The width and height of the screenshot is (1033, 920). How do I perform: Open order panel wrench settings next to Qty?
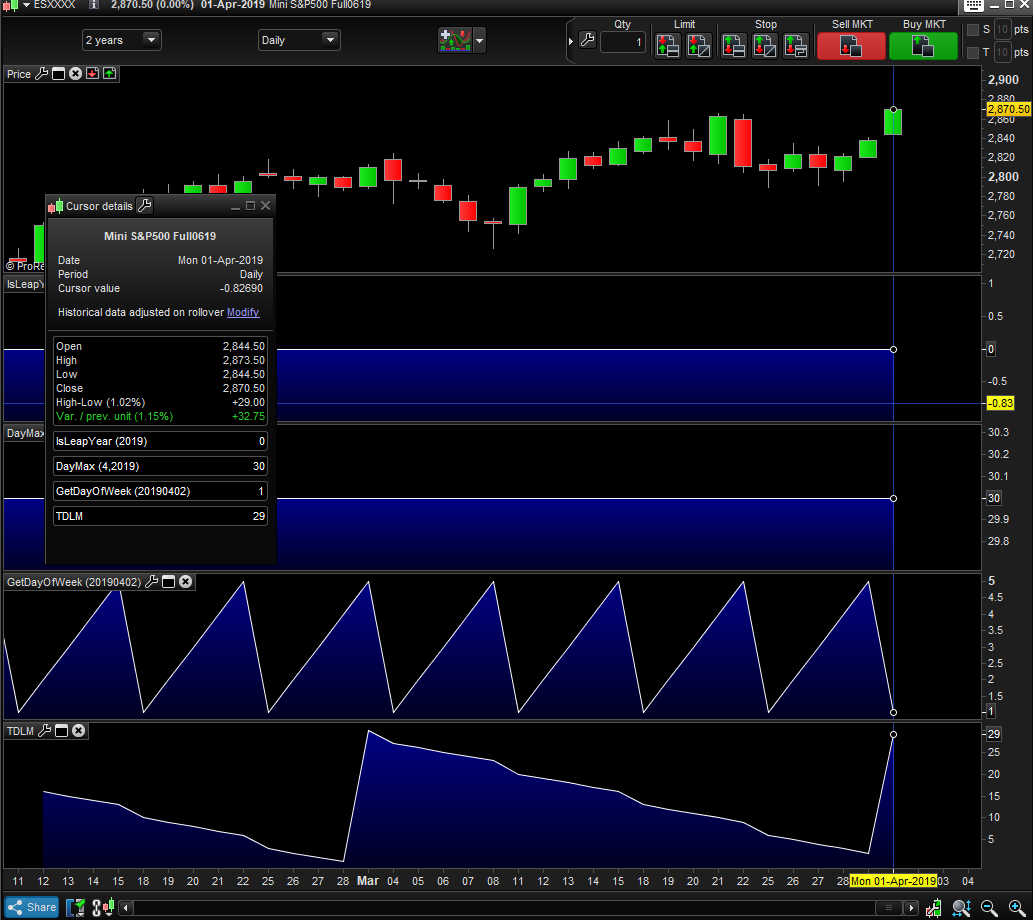pyautogui.click(x=587, y=41)
